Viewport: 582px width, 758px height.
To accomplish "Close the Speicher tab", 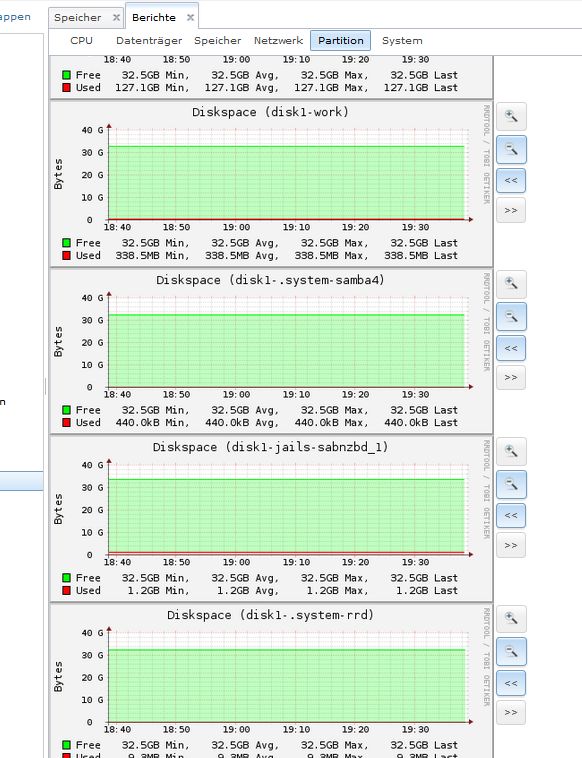I will [116, 17].
